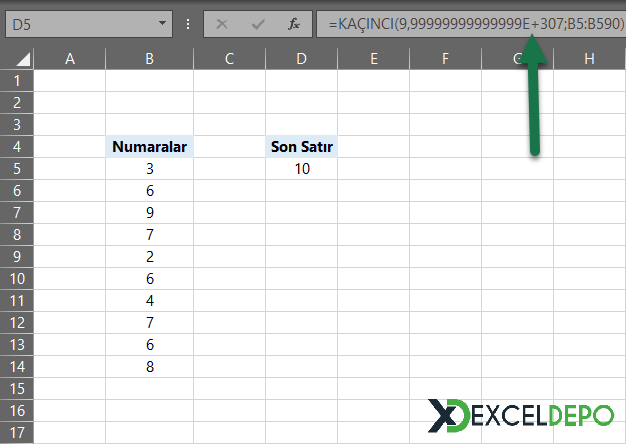Select row 7 header
626x444 pixels.
click(x=17, y=212)
